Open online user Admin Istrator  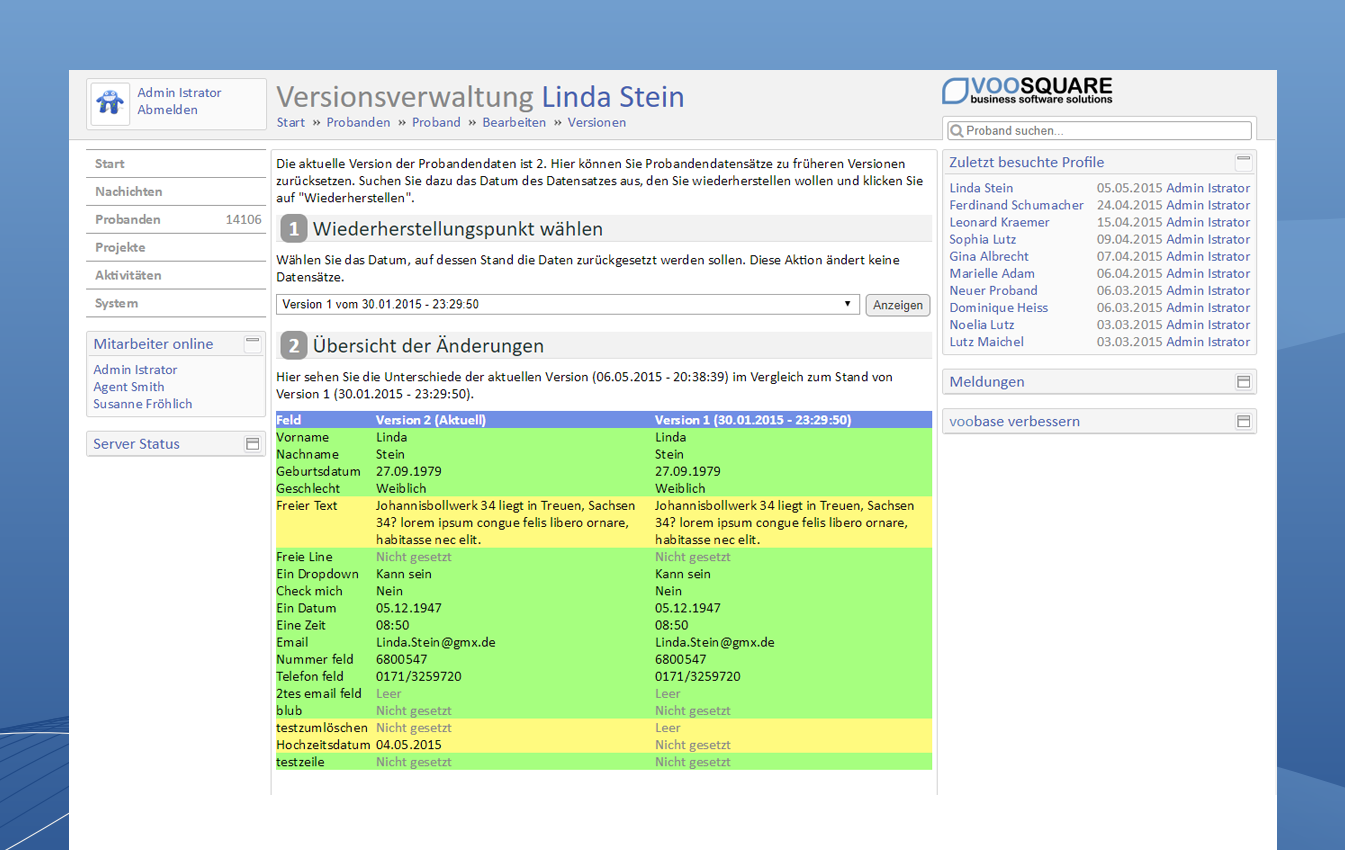135,370
